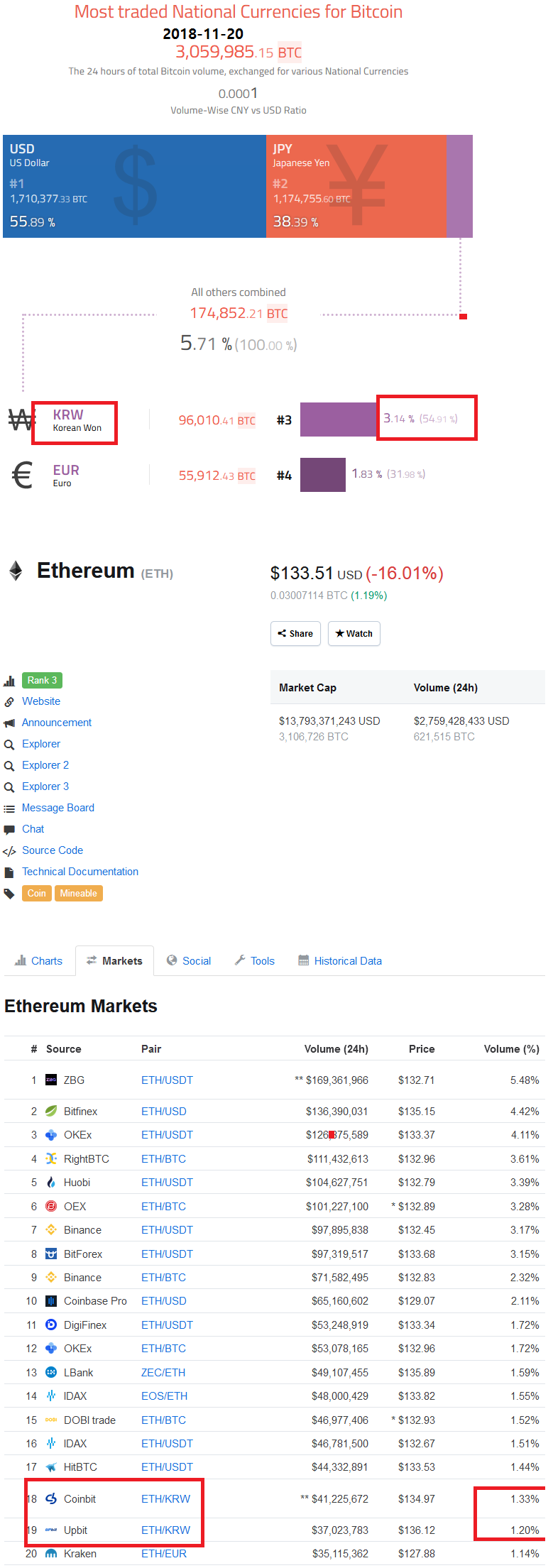553x1568 pixels.
Task: Sort by the Pair column header
Action: (151, 1048)
